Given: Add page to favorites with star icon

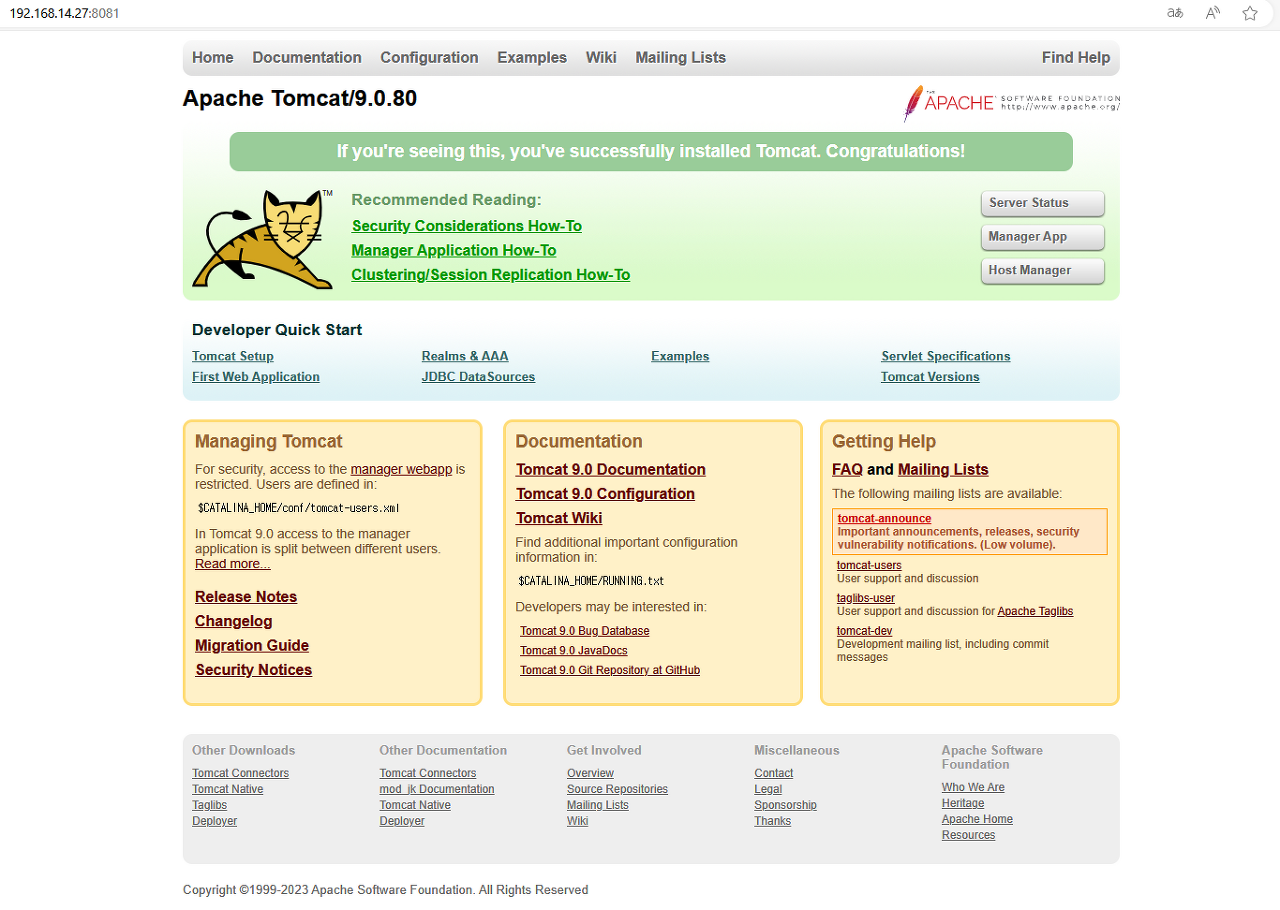Looking at the screenshot, I should [x=1250, y=13].
